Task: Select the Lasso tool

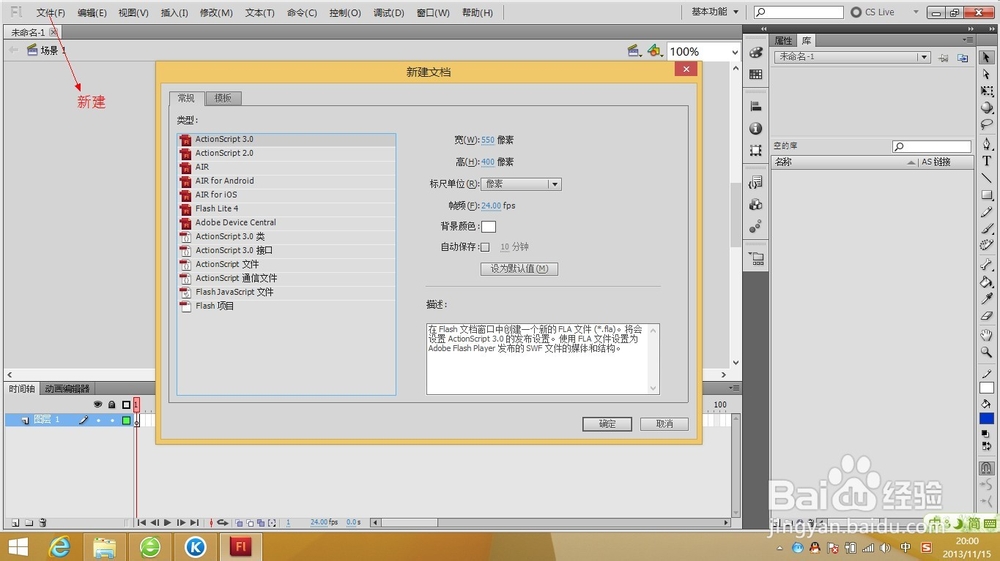Action: (986, 124)
